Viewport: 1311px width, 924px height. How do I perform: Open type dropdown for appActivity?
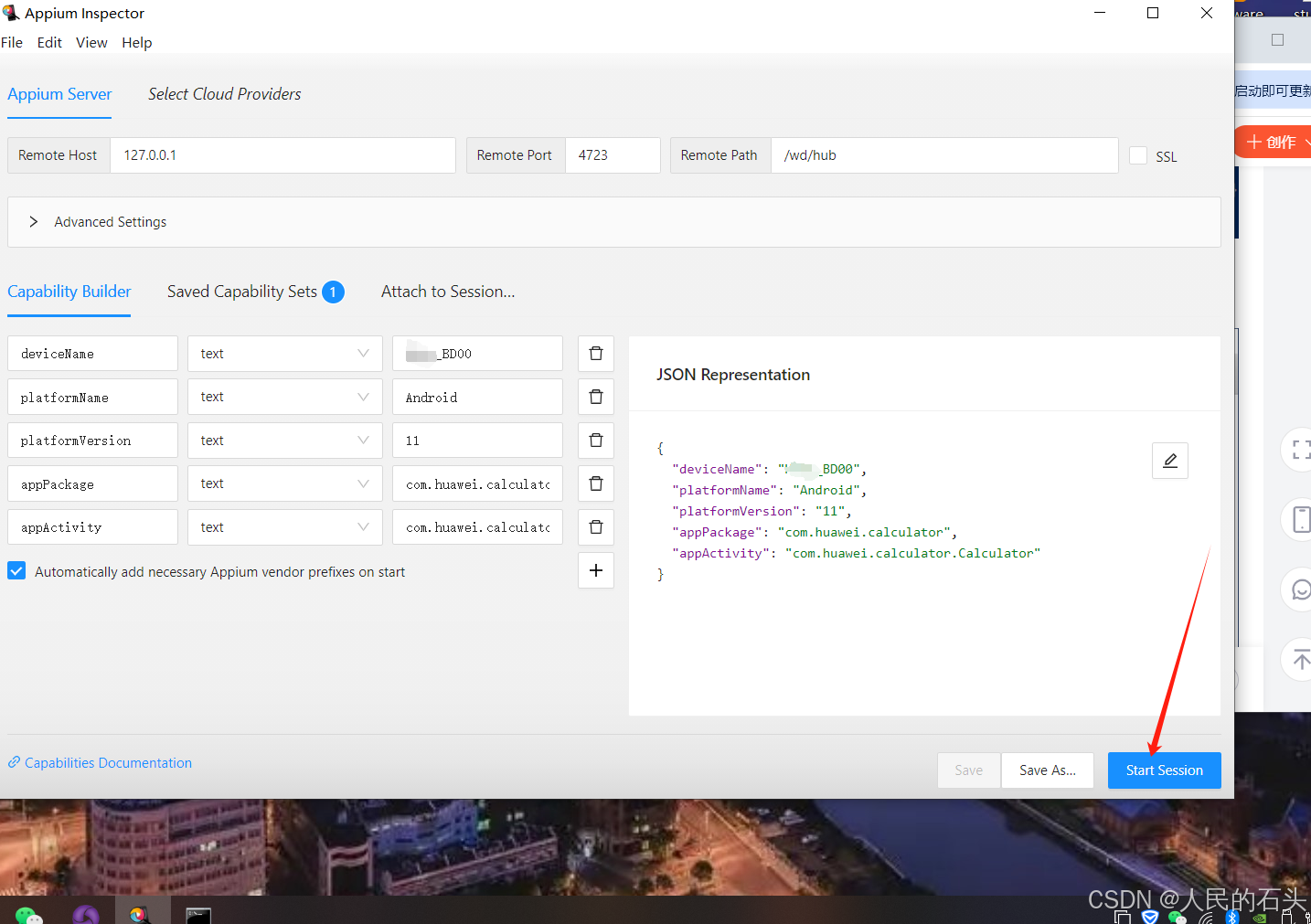pyautogui.click(x=285, y=527)
